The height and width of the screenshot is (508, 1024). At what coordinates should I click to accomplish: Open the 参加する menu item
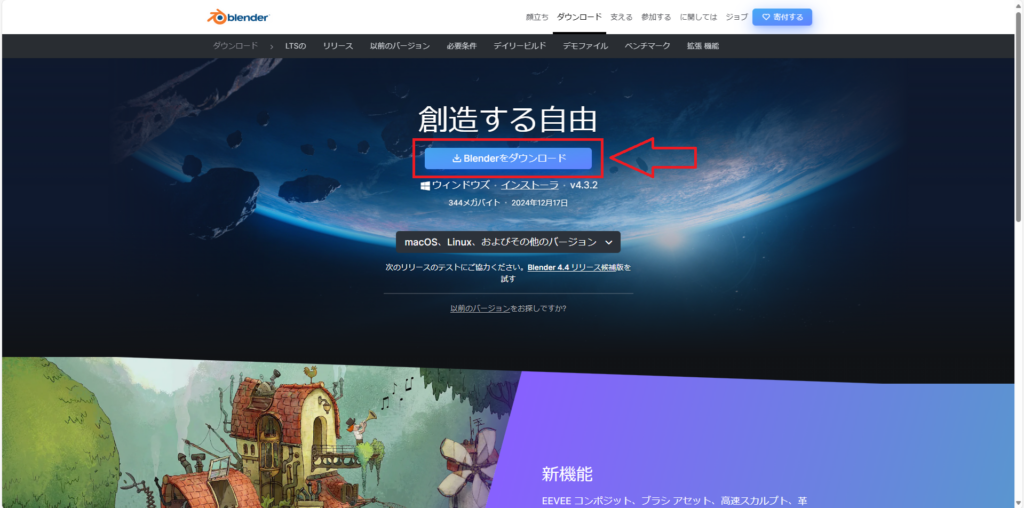656,17
